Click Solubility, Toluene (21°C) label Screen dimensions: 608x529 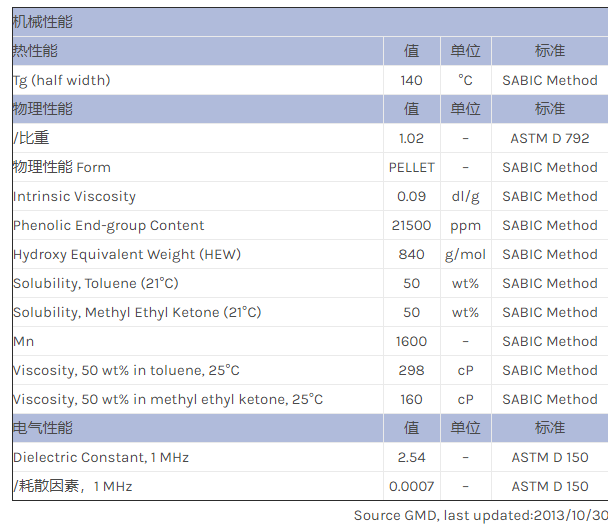[x=93, y=283]
